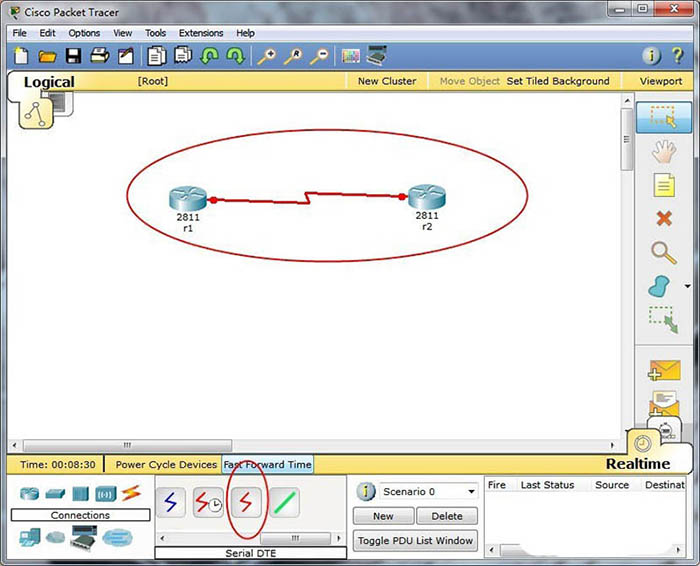Open the Options menu

point(84,33)
